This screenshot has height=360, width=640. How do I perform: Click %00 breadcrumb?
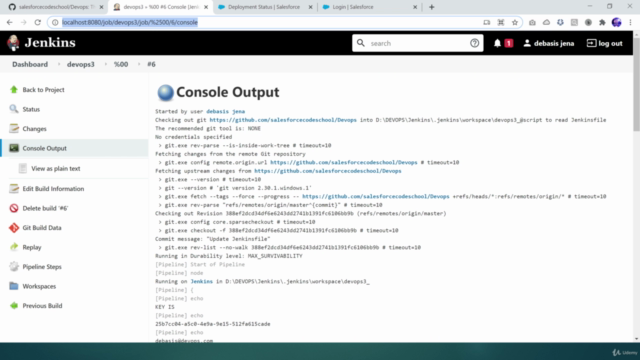pyautogui.click(x=121, y=64)
